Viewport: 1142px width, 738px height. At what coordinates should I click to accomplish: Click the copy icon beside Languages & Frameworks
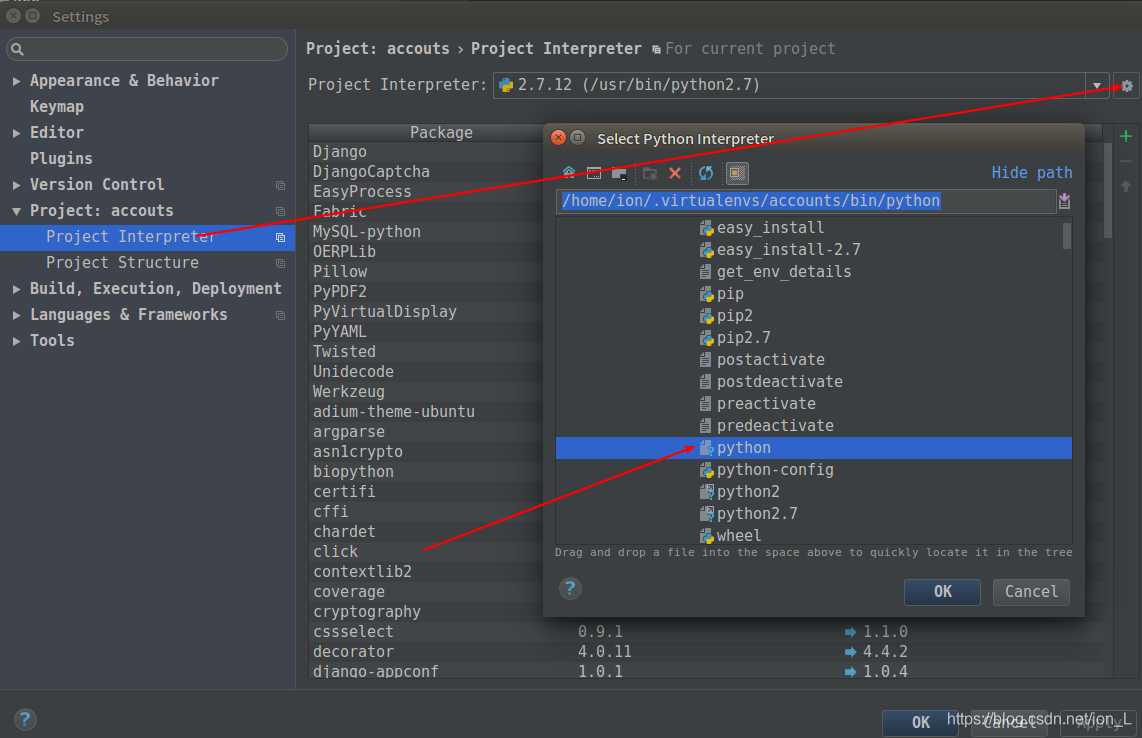coord(280,315)
